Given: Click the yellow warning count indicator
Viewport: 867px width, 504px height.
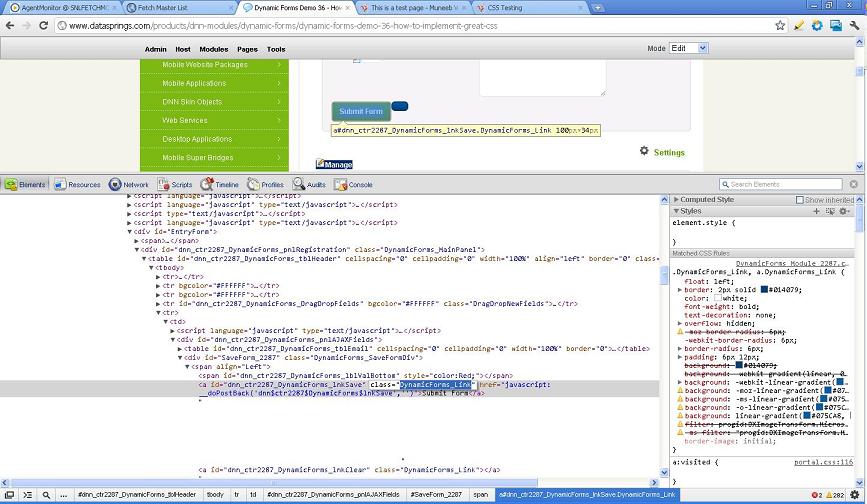Looking at the screenshot, I should [x=835, y=495].
